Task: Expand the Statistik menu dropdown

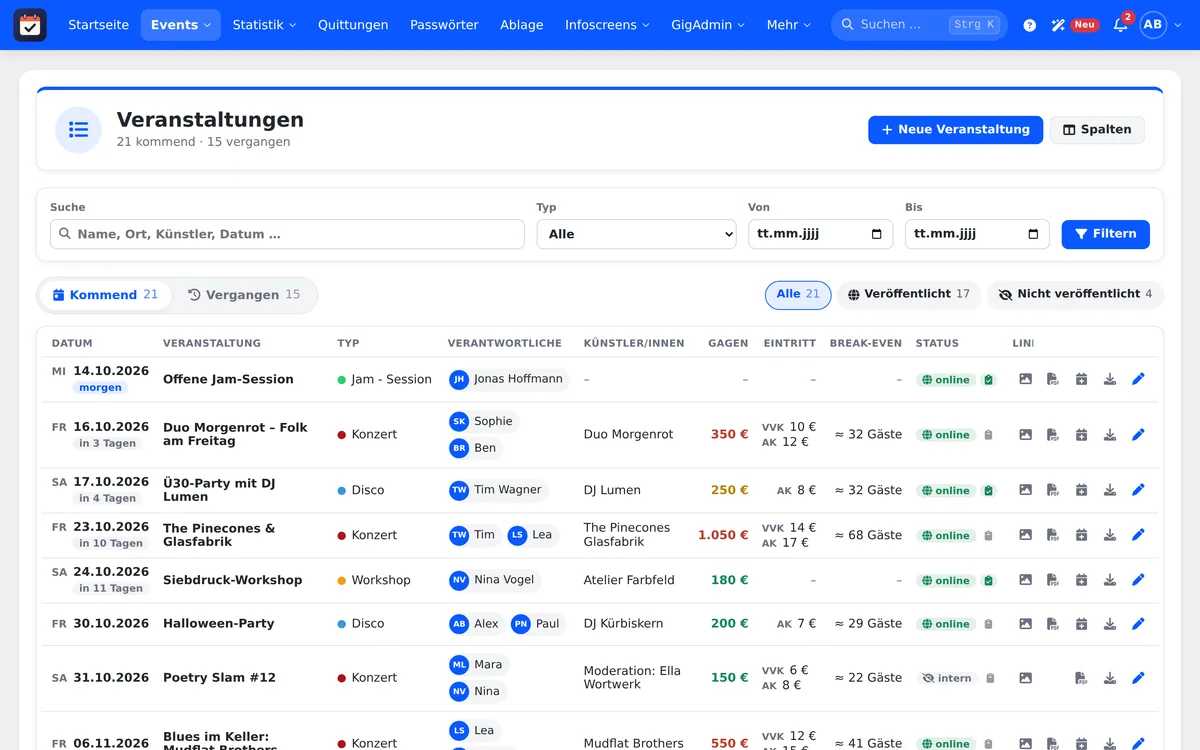Action: pyautogui.click(x=264, y=25)
